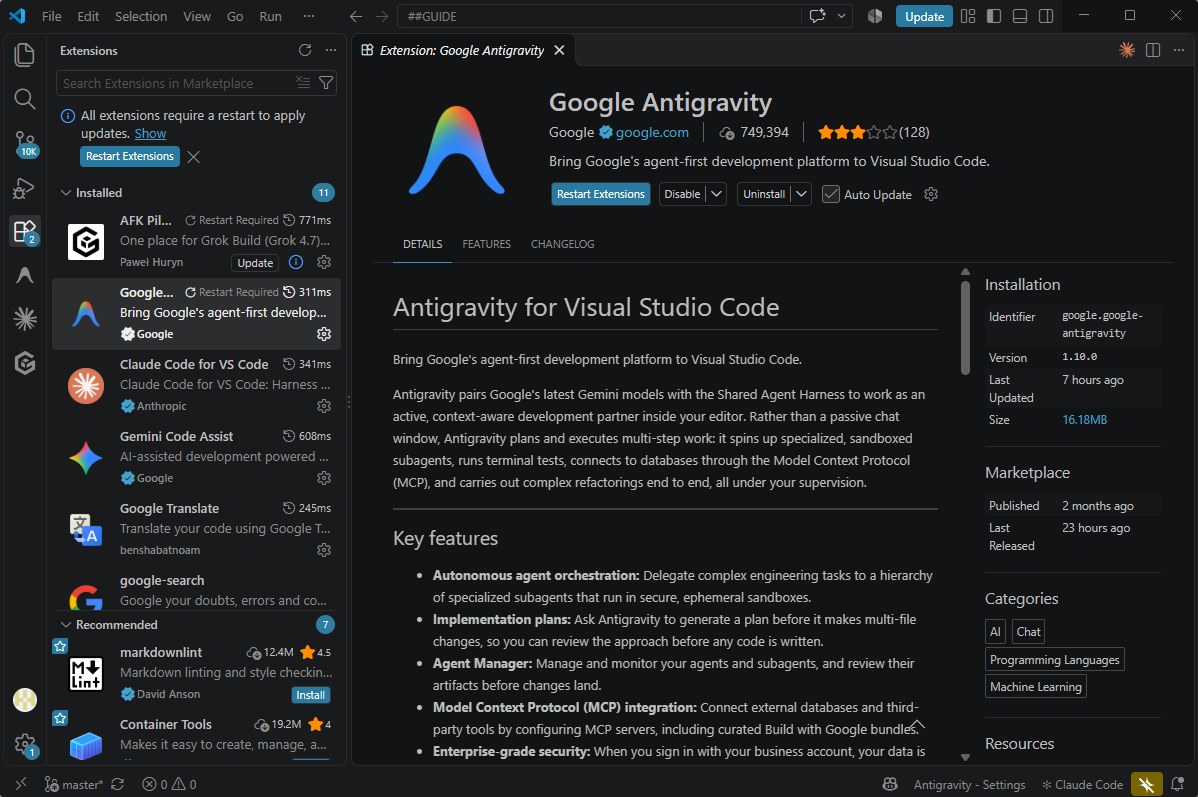
Task: Install the markdownlint extension
Action: [x=310, y=695]
